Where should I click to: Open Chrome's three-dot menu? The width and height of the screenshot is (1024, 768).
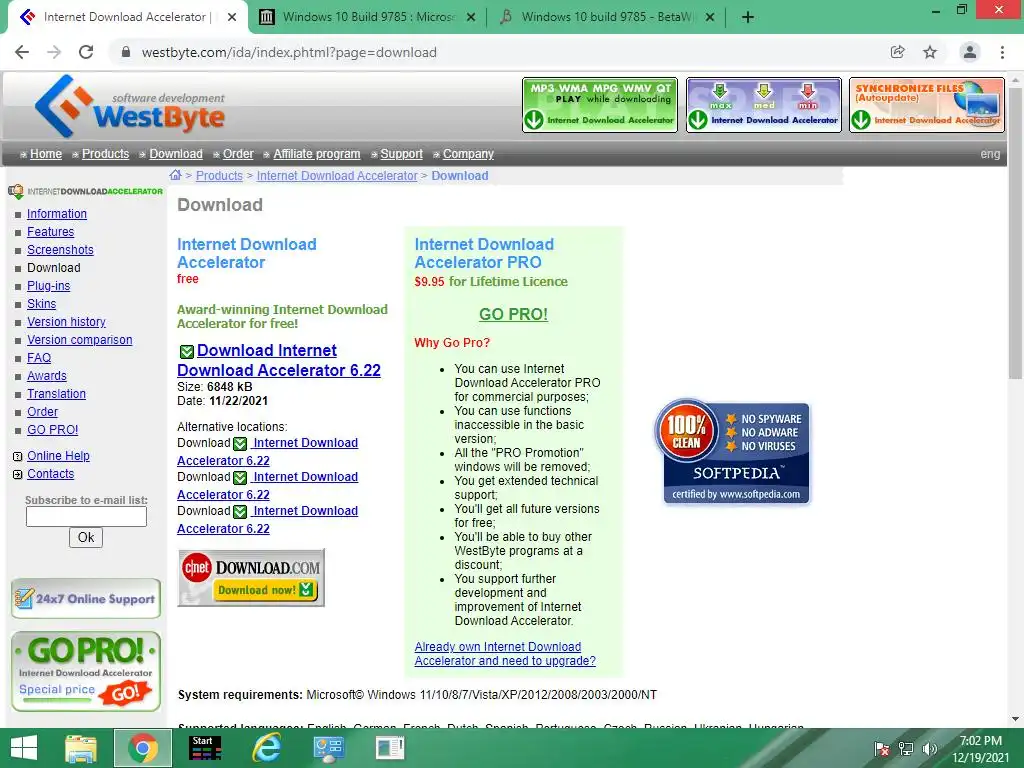(x=1002, y=52)
